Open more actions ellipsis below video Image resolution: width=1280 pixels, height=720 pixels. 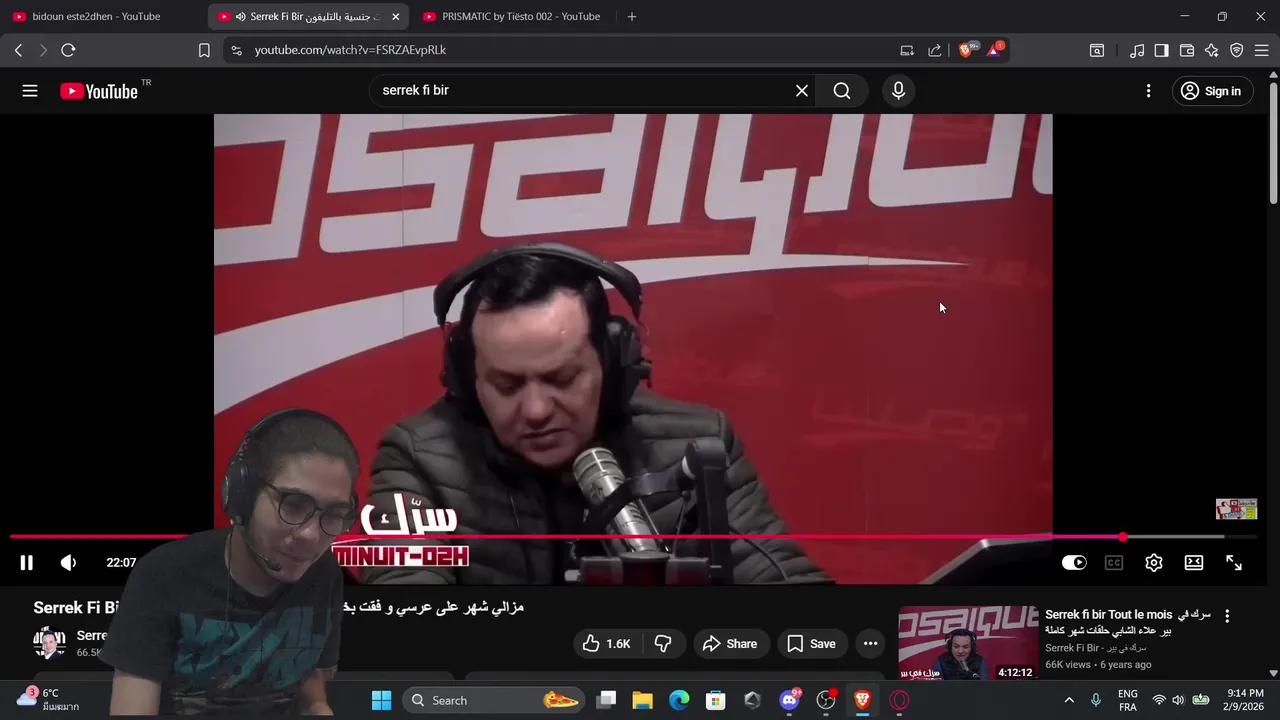(x=870, y=644)
